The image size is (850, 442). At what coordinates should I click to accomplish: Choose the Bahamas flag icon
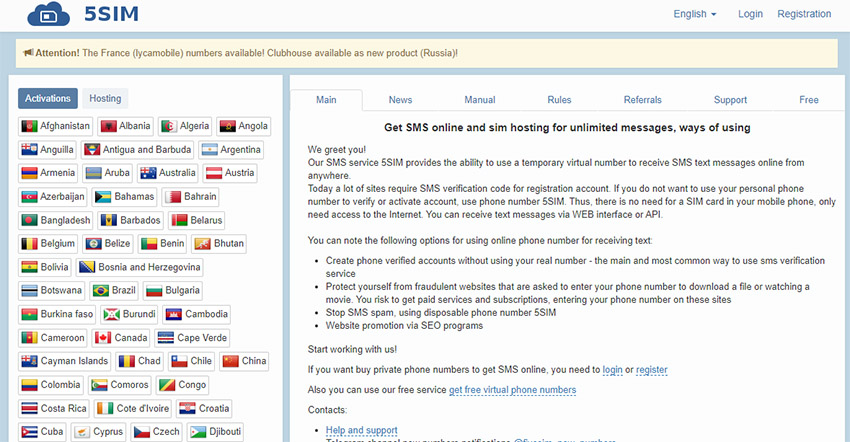click(103, 197)
